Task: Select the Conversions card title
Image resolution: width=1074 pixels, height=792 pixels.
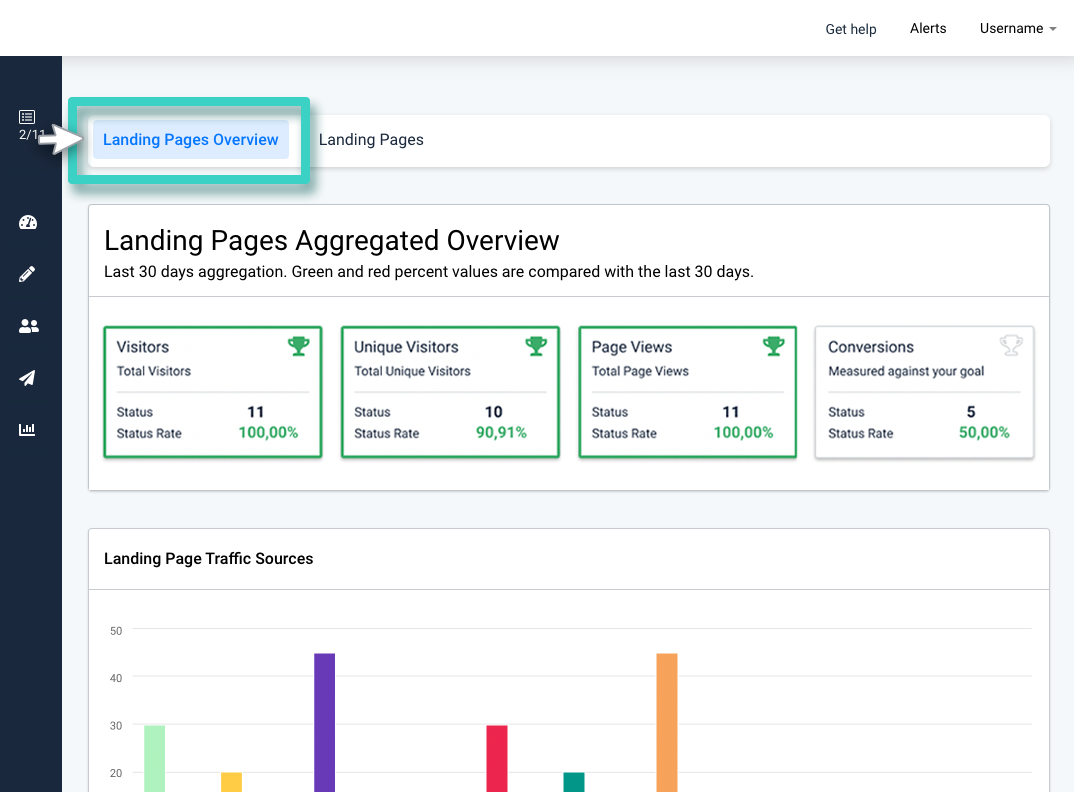Action: tap(871, 347)
